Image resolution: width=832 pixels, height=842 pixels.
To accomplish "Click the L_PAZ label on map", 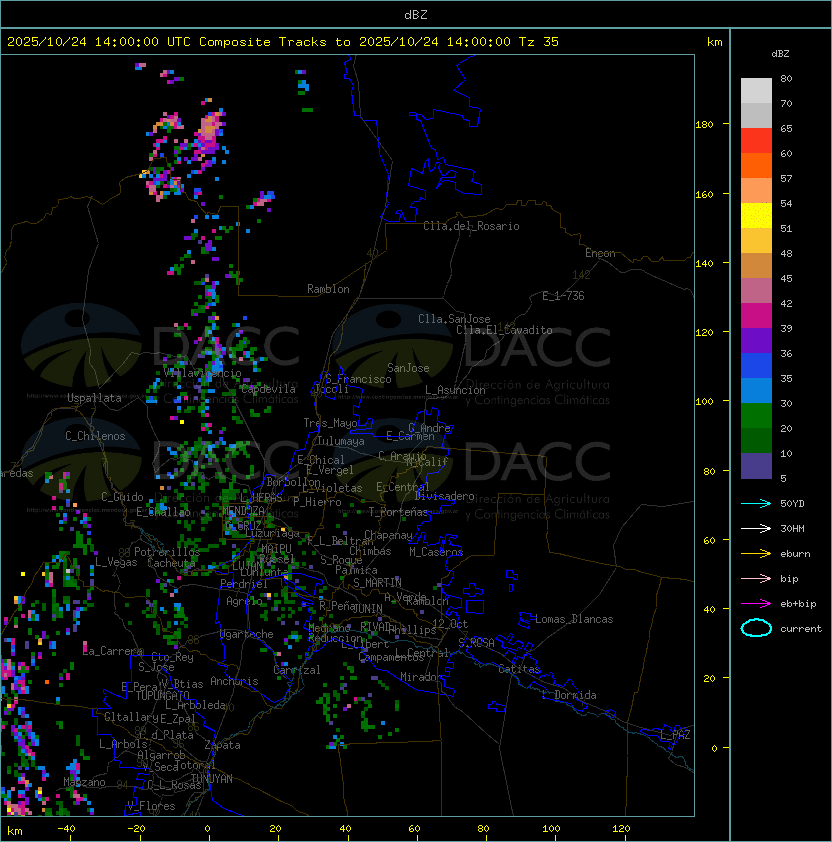I will [x=675, y=735].
